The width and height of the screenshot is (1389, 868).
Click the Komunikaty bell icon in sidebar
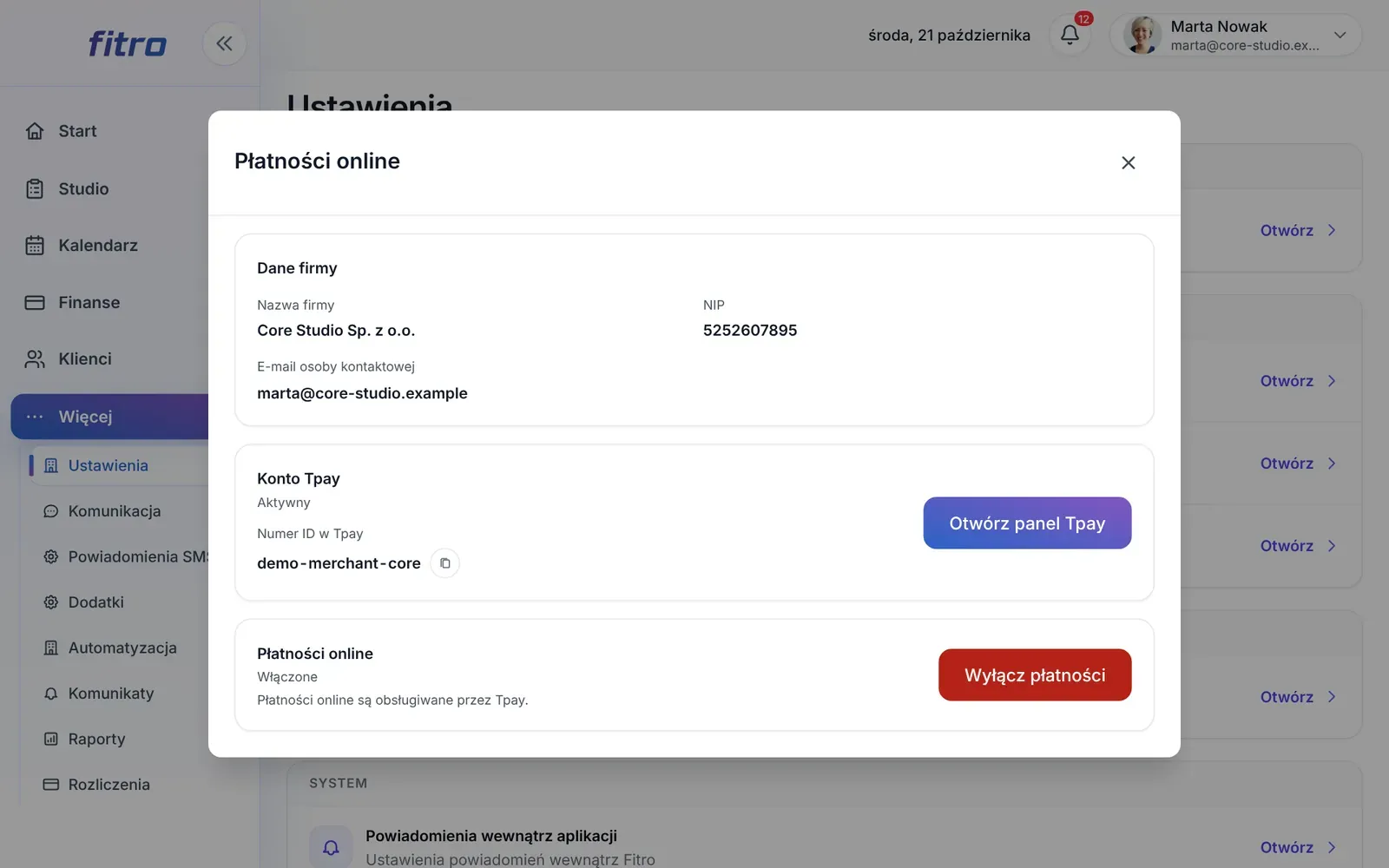(51, 694)
